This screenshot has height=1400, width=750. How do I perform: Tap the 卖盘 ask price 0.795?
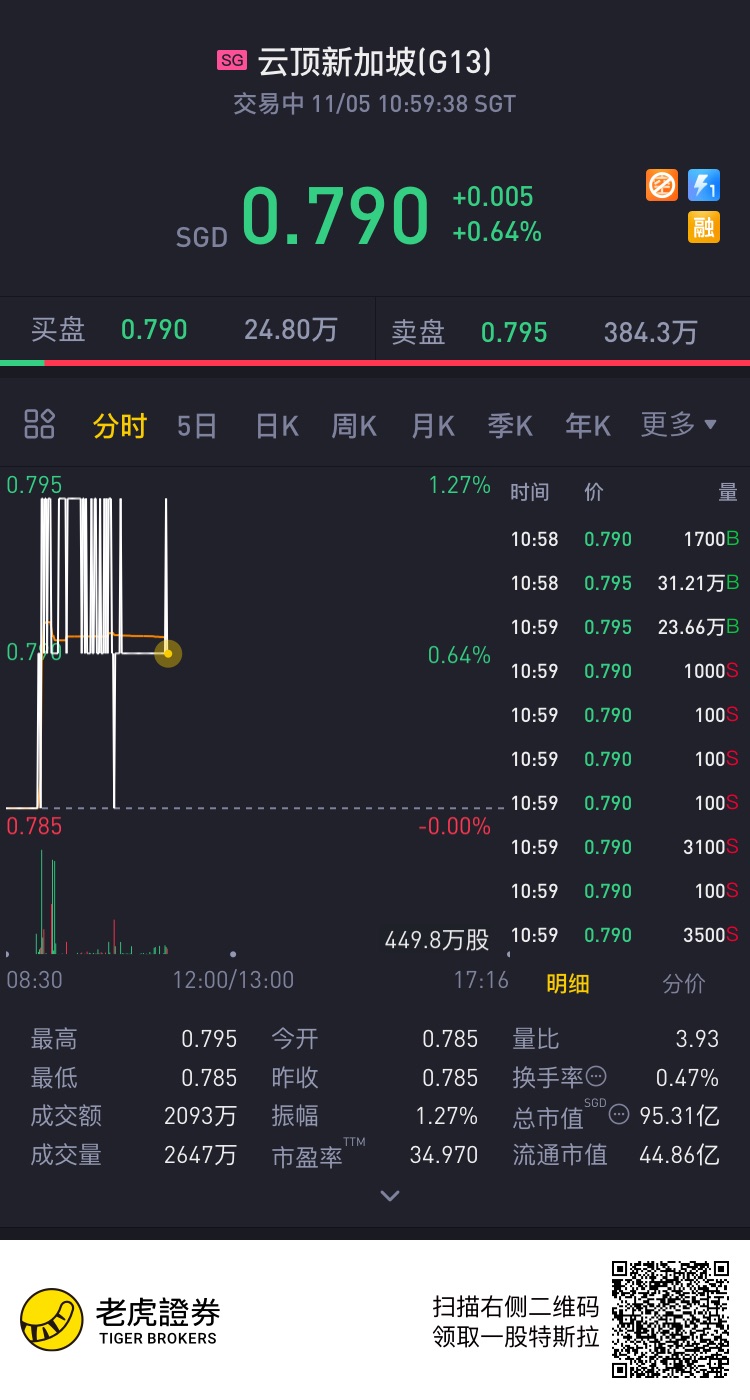514,332
